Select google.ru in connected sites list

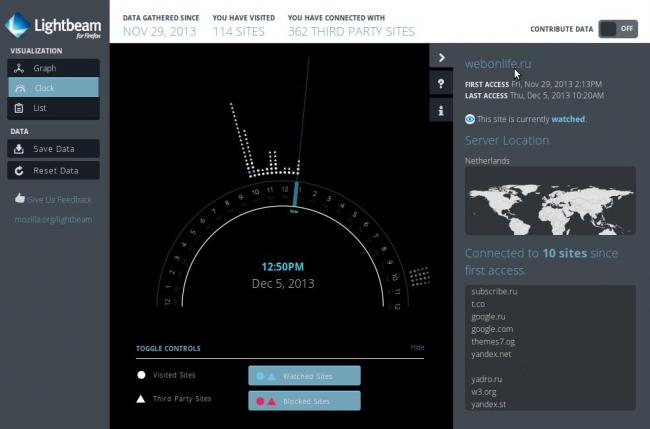[488, 317]
